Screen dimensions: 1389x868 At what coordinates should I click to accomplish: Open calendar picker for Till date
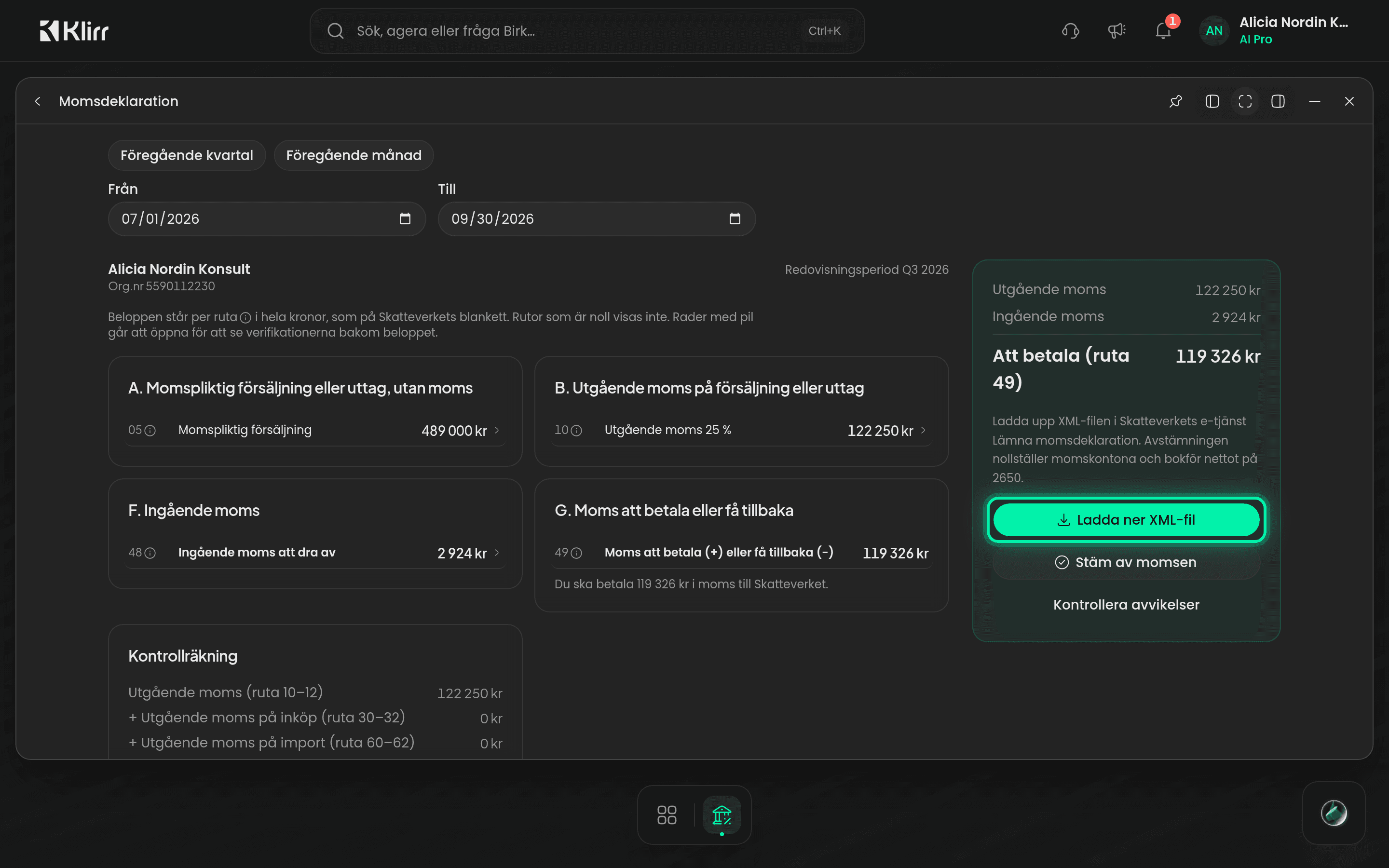pos(735,218)
